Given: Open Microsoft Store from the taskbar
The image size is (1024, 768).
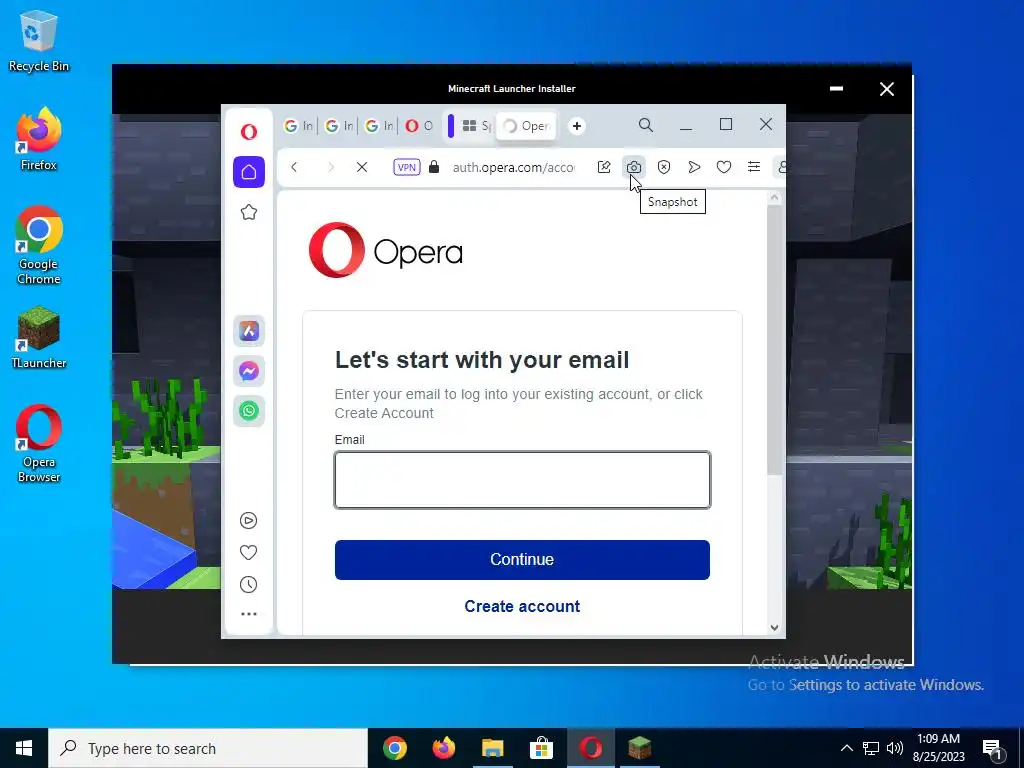Looking at the screenshot, I should 541,748.
